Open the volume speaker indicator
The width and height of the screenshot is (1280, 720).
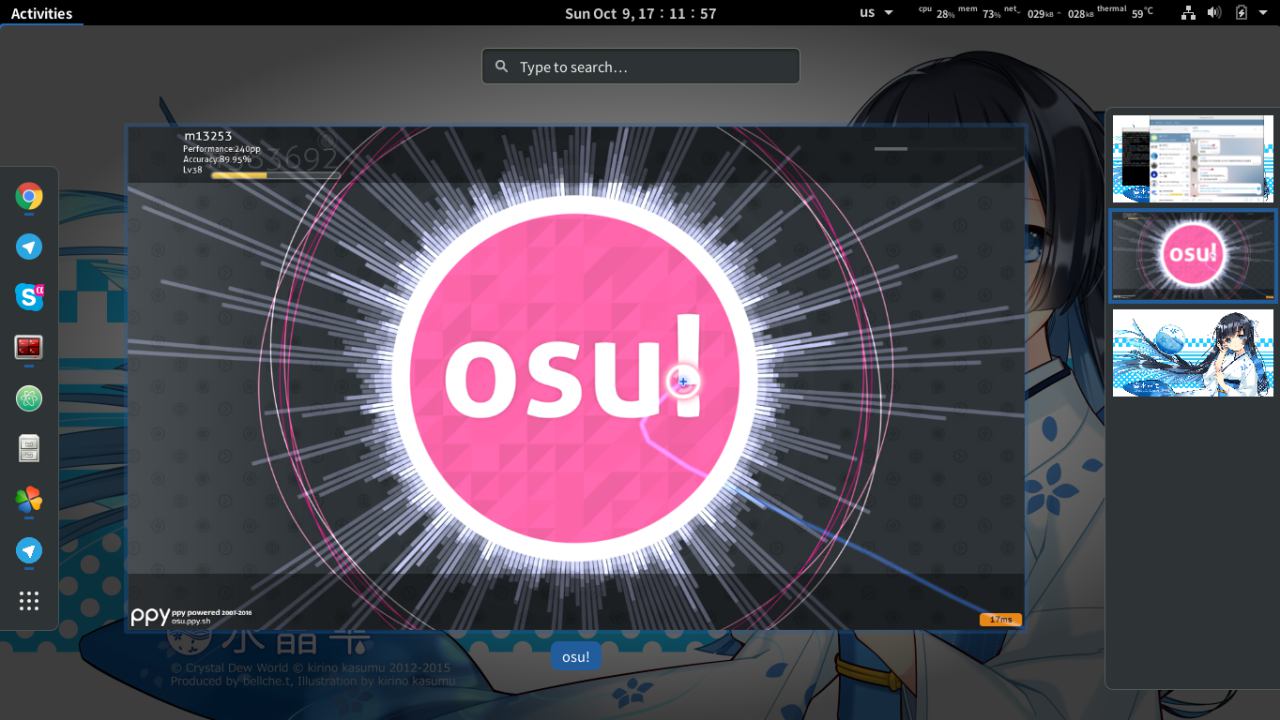(1214, 13)
